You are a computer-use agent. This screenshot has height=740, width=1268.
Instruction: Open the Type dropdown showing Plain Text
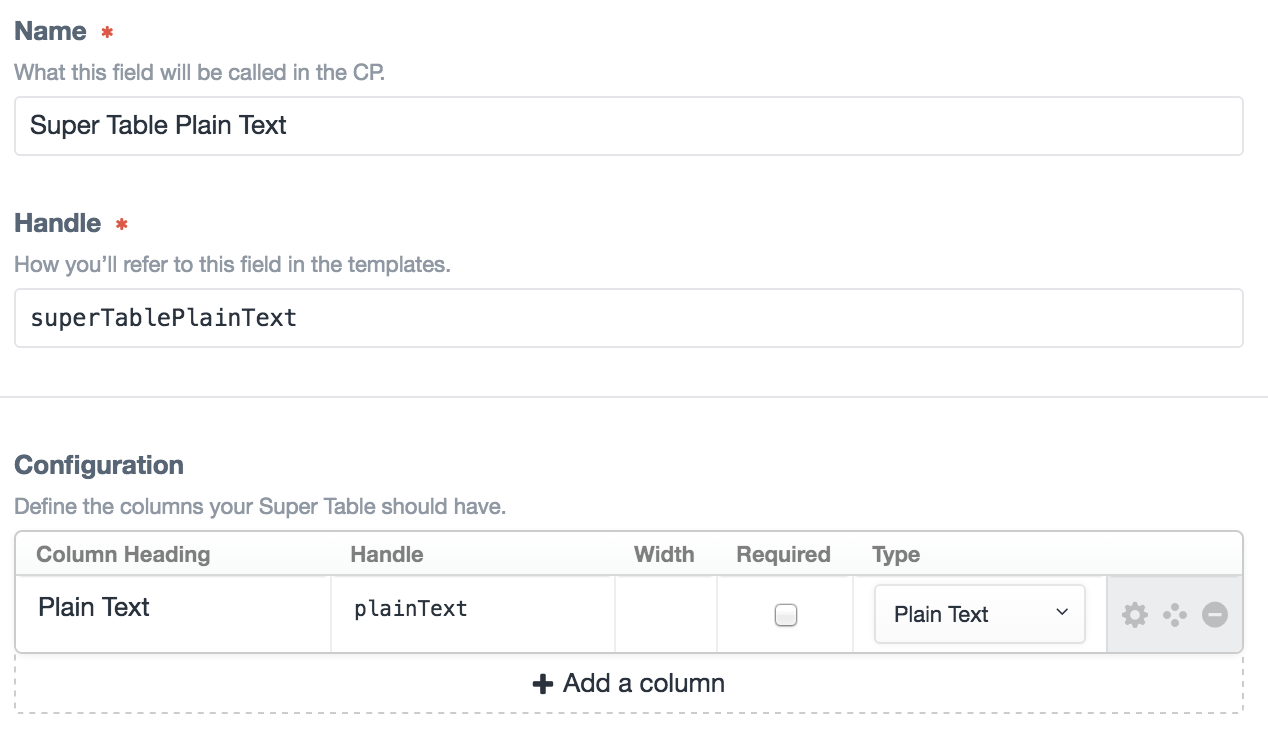[979, 614]
